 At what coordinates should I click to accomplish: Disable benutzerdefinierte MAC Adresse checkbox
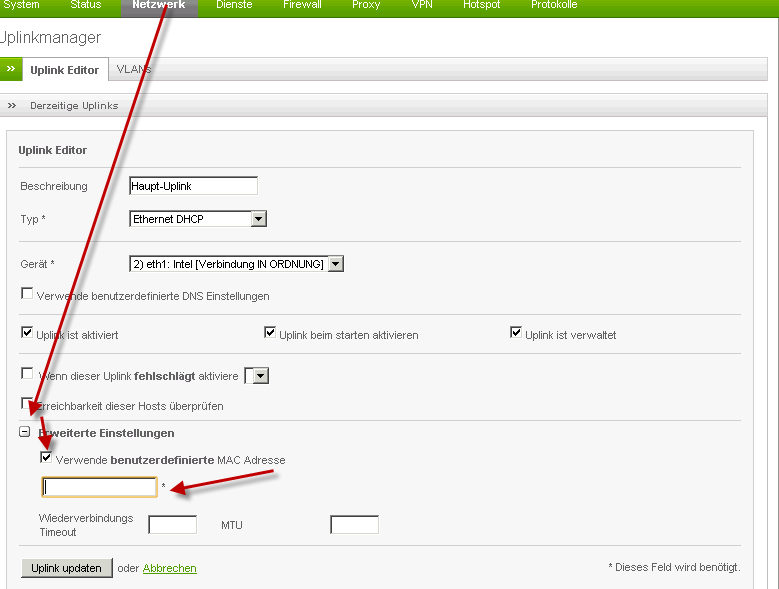(47, 458)
